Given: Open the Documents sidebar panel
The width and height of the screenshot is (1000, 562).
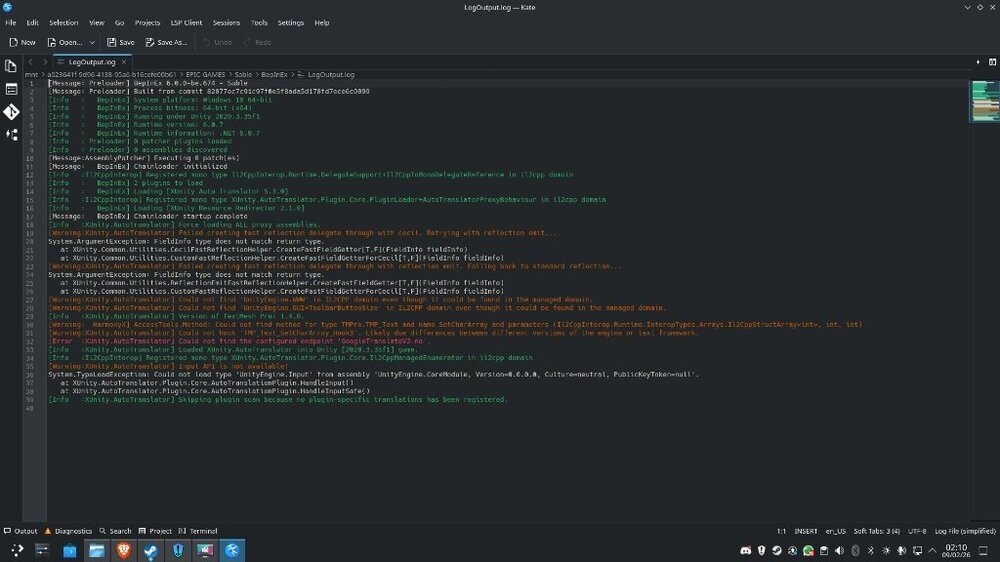Looking at the screenshot, I should point(11,66).
